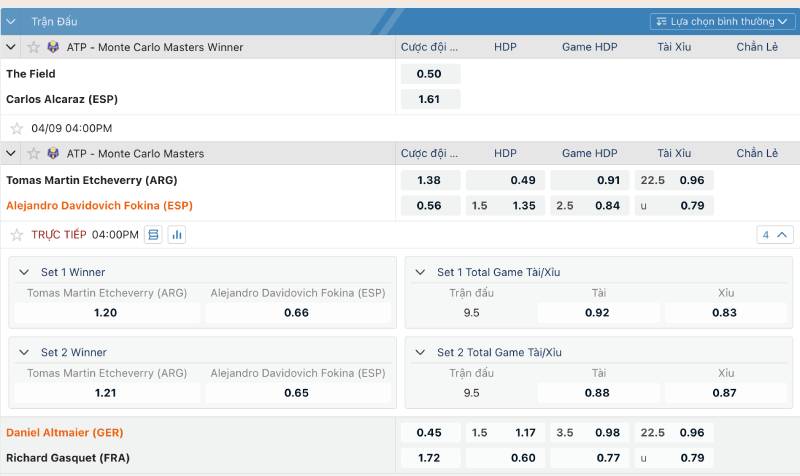Star the live Etcheverry vs Fokina match
Screen dimensions: 800x476
click(x=17, y=235)
